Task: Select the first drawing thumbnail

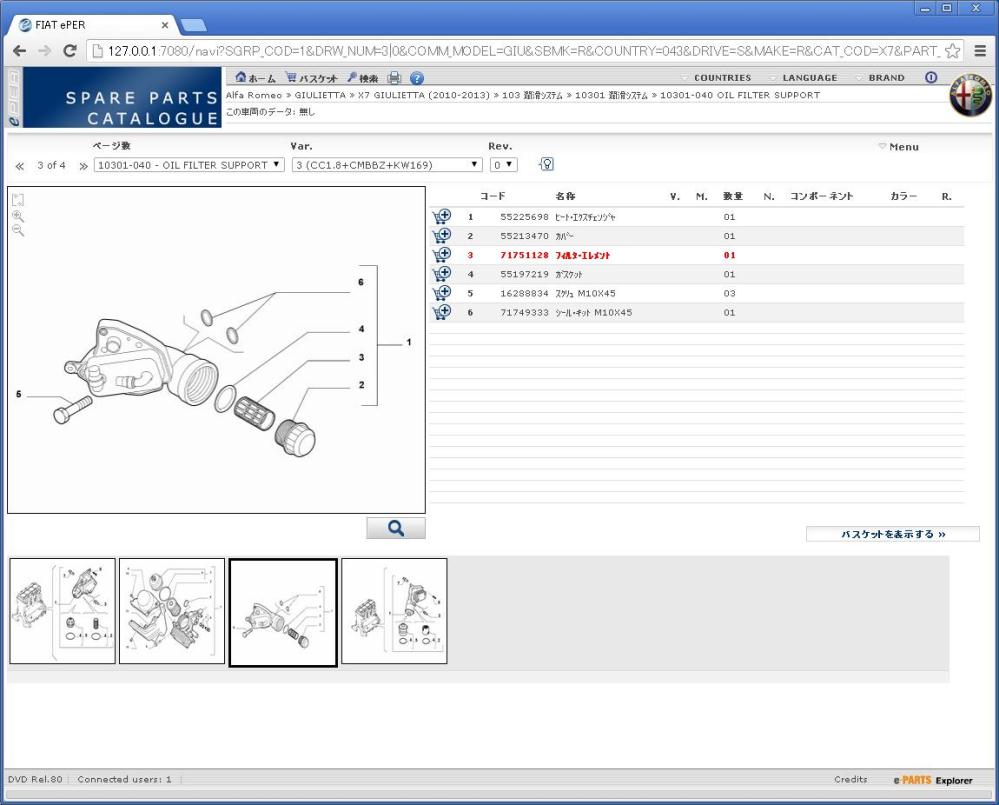Action: click(62, 611)
